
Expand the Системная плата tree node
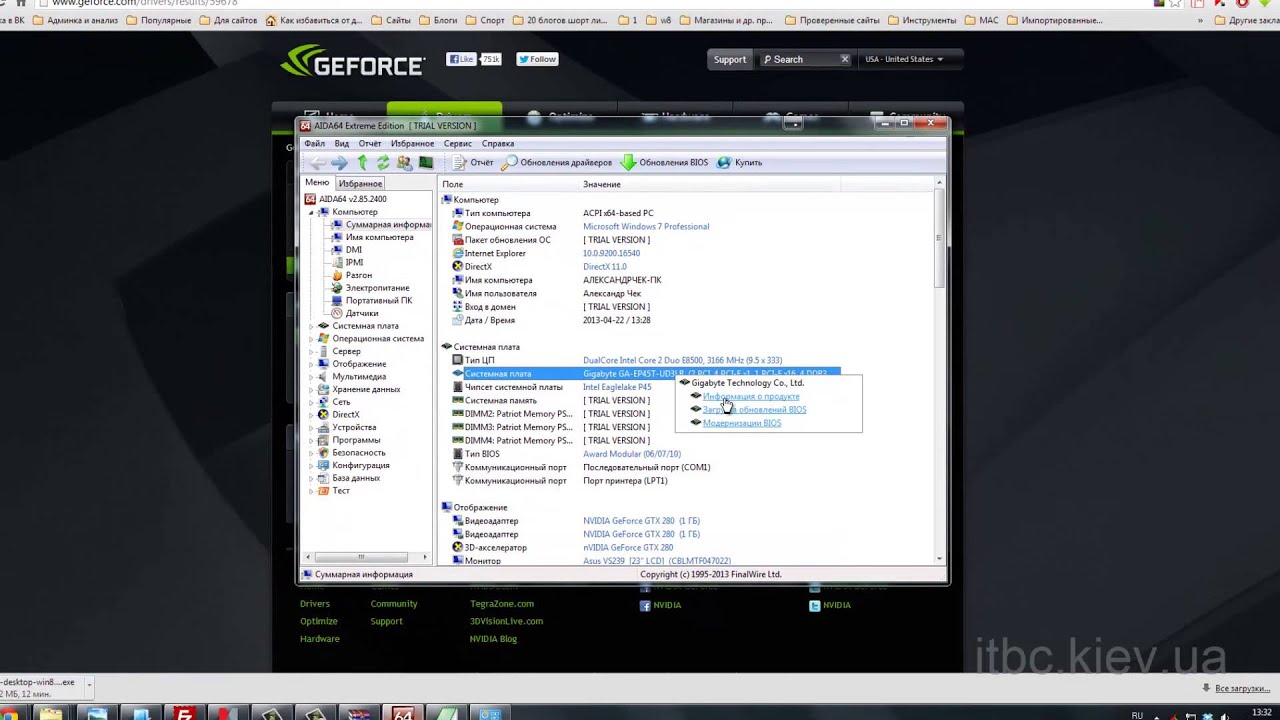click(x=311, y=326)
